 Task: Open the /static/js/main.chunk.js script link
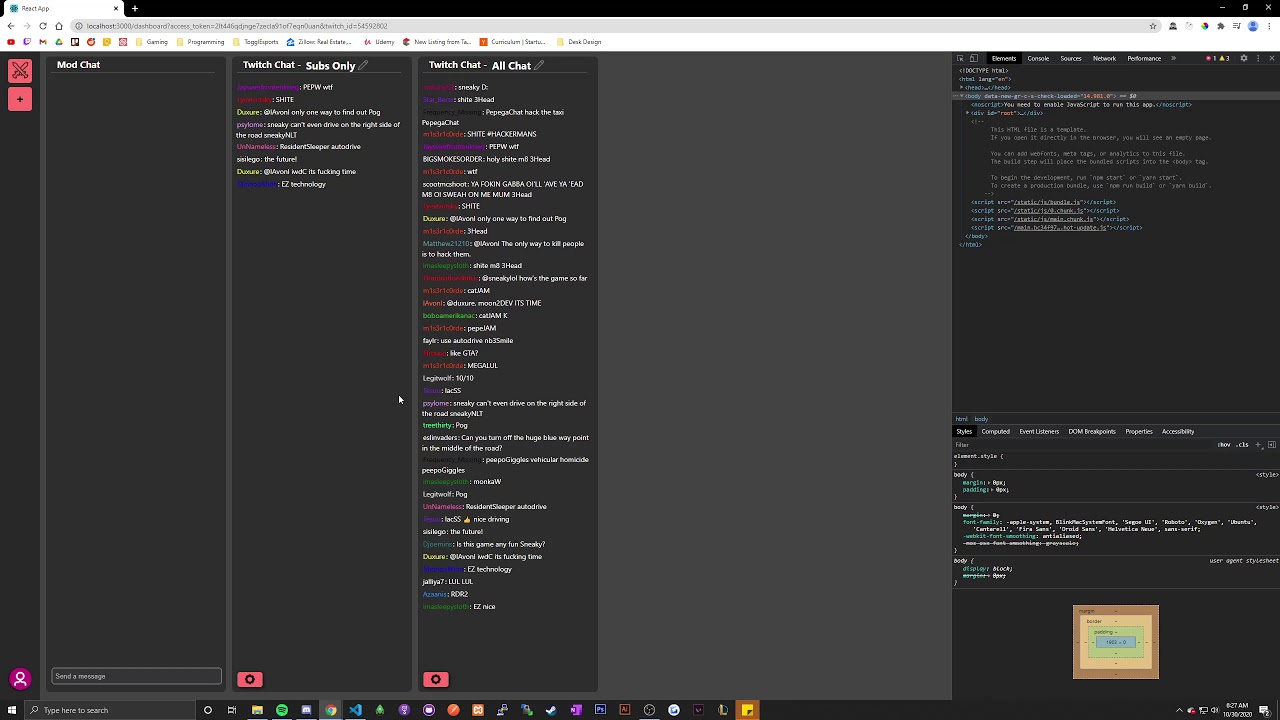[x=1053, y=219]
